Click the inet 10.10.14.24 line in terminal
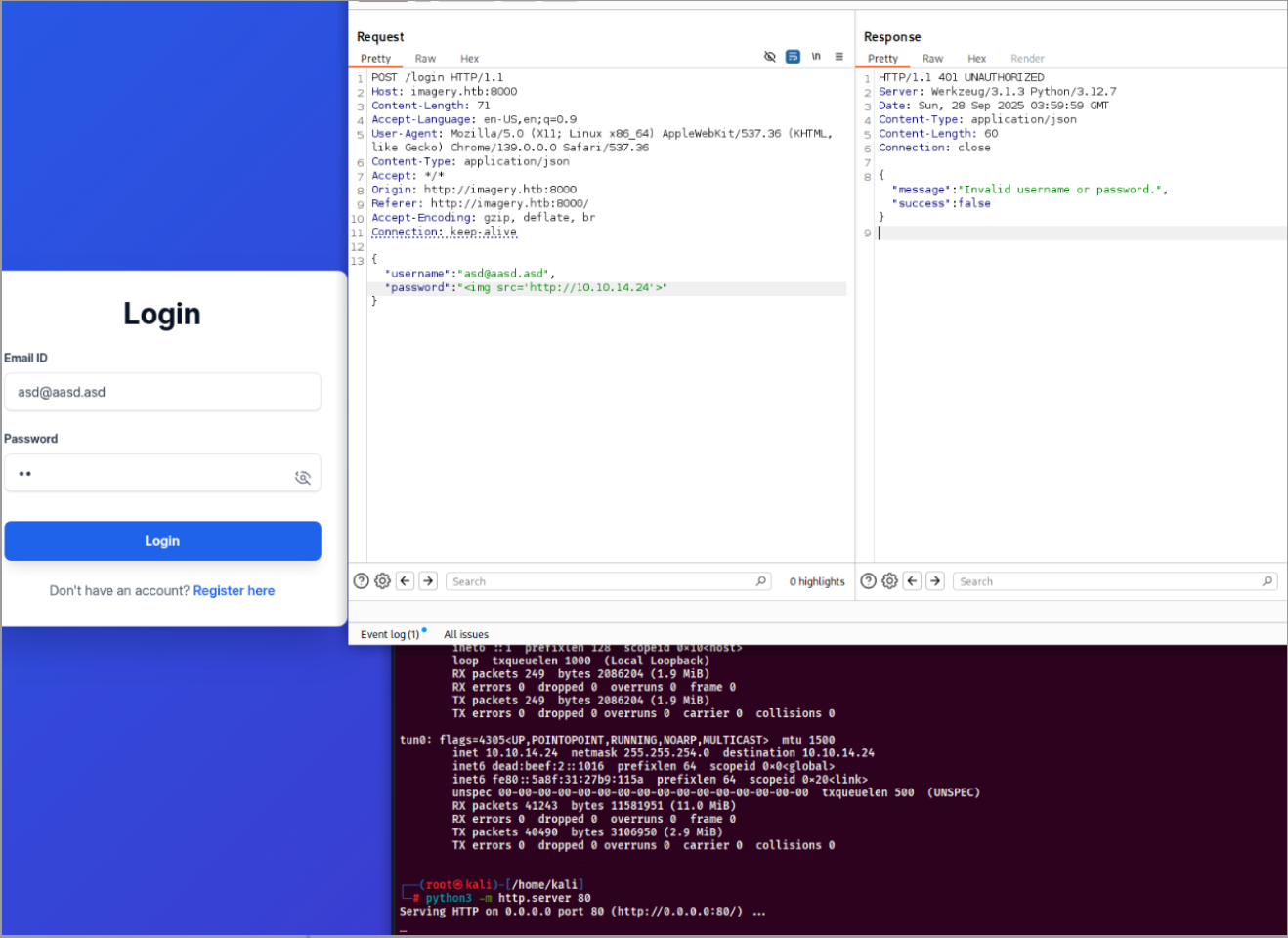1288x938 pixels. [663, 753]
